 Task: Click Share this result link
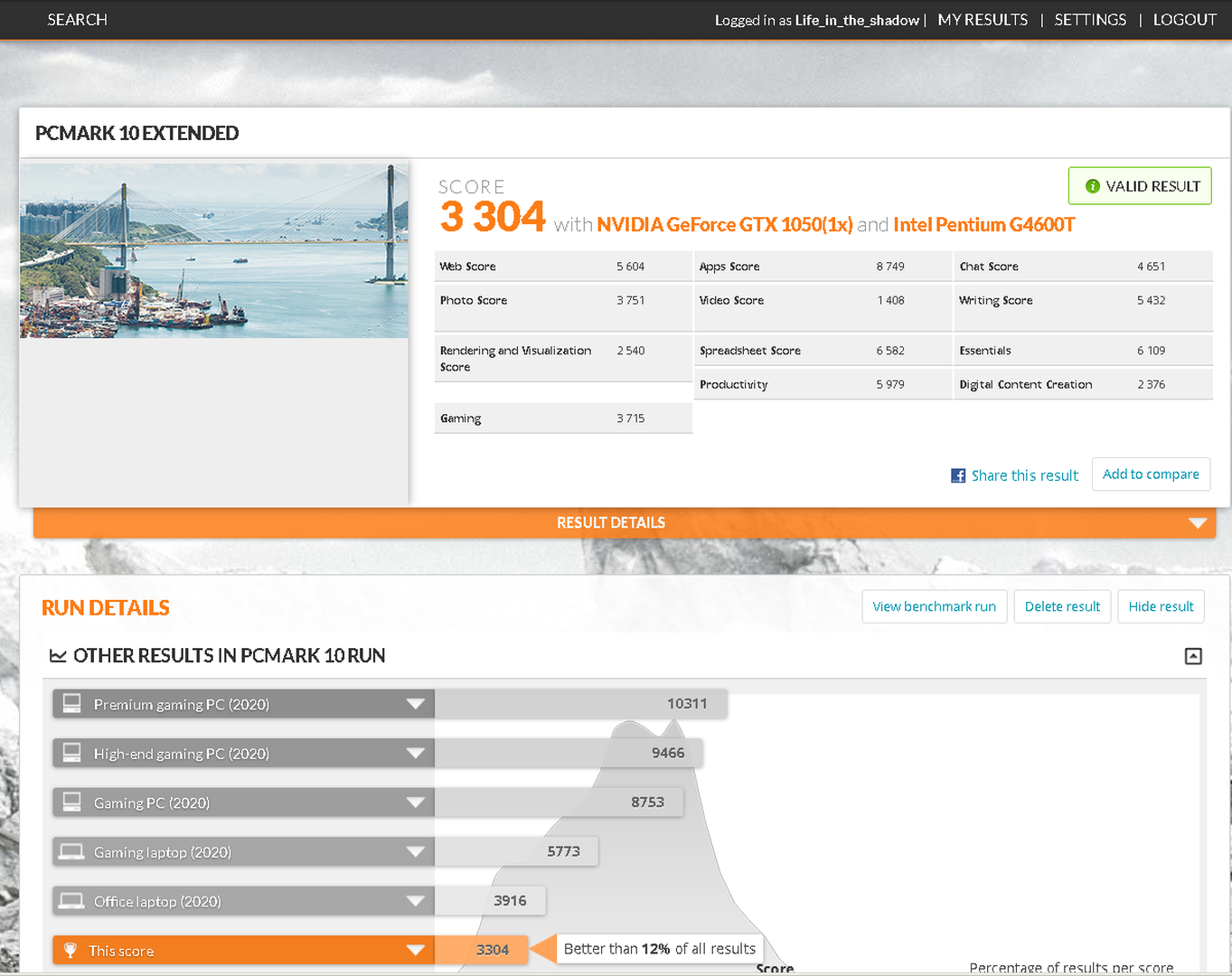point(1024,475)
